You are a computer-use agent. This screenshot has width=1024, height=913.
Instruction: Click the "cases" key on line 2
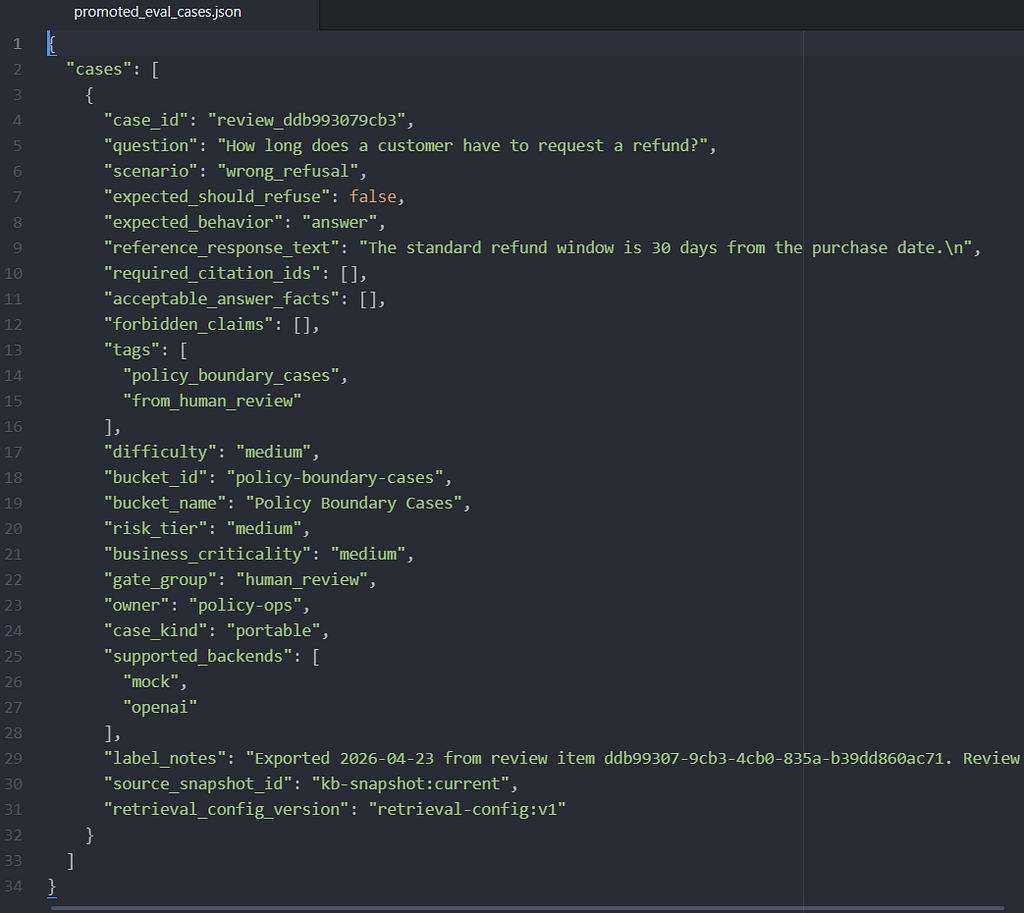pos(99,69)
